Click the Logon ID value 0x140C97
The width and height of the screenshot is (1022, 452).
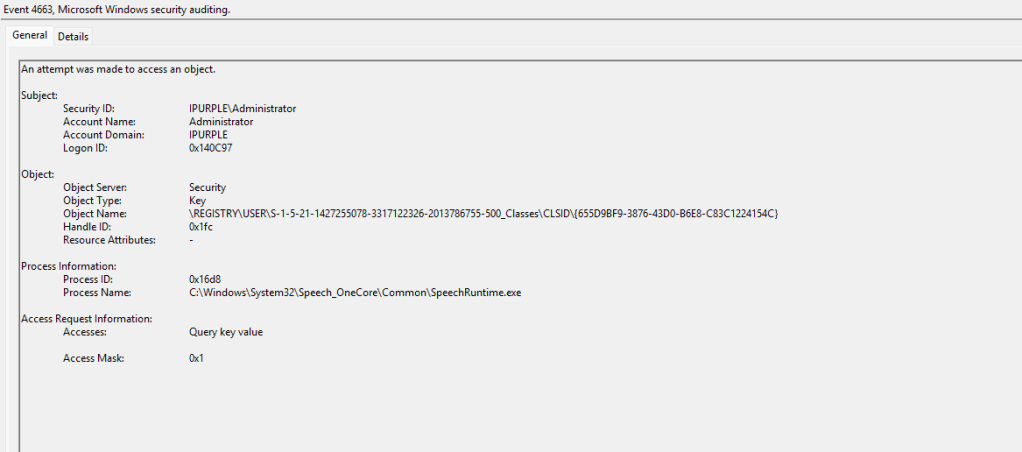pos(211,148)
